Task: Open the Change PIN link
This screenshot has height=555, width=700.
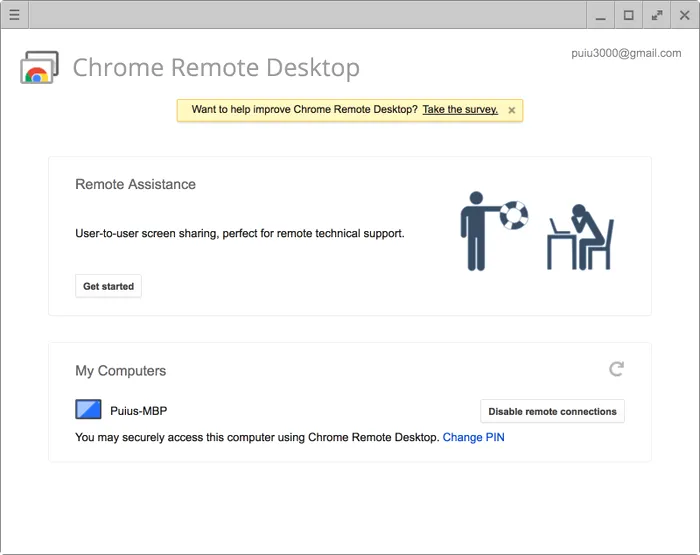Action: pyautogui.click(x=473, y=437)
